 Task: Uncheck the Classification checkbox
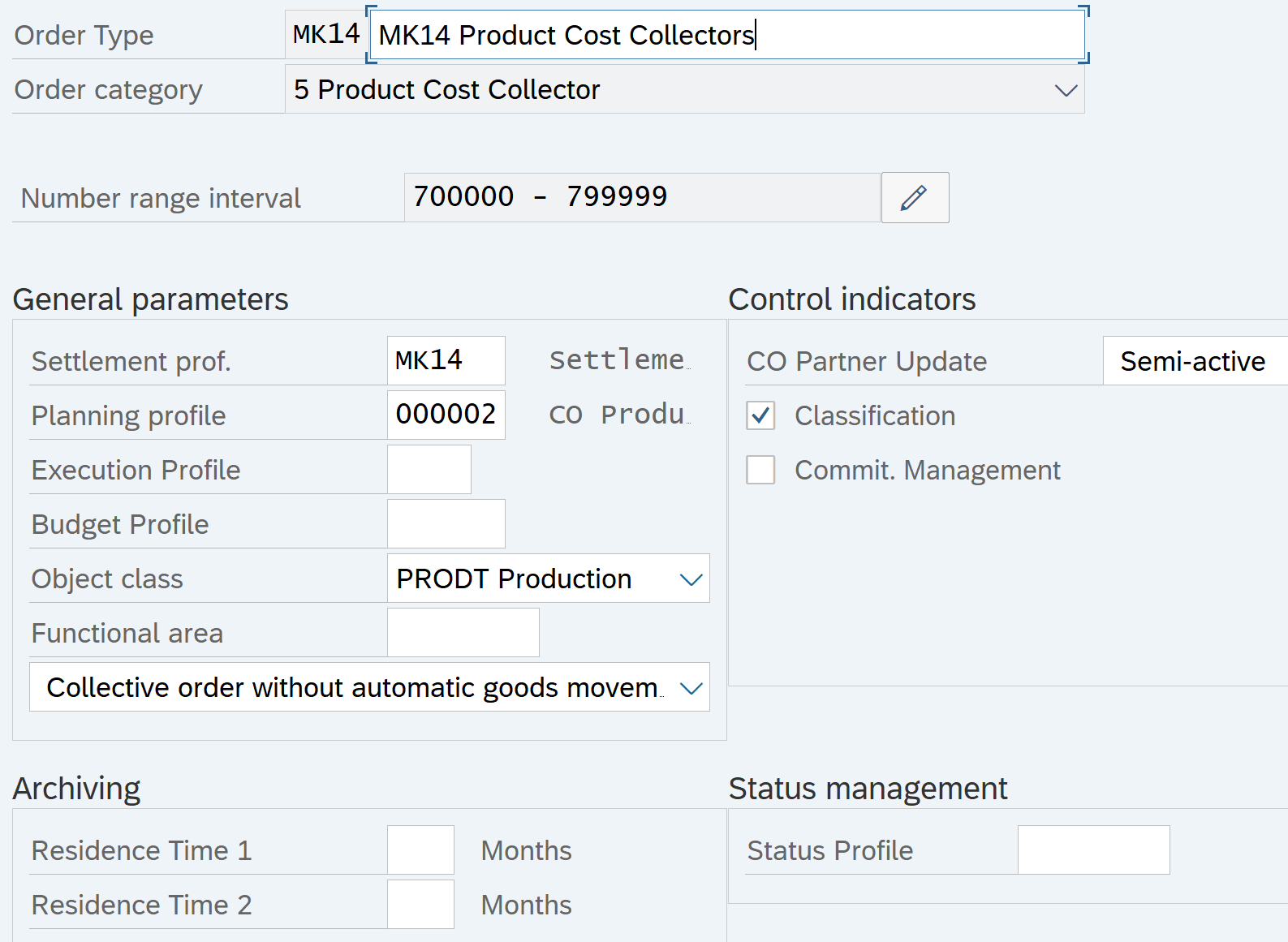pos(760,415)
